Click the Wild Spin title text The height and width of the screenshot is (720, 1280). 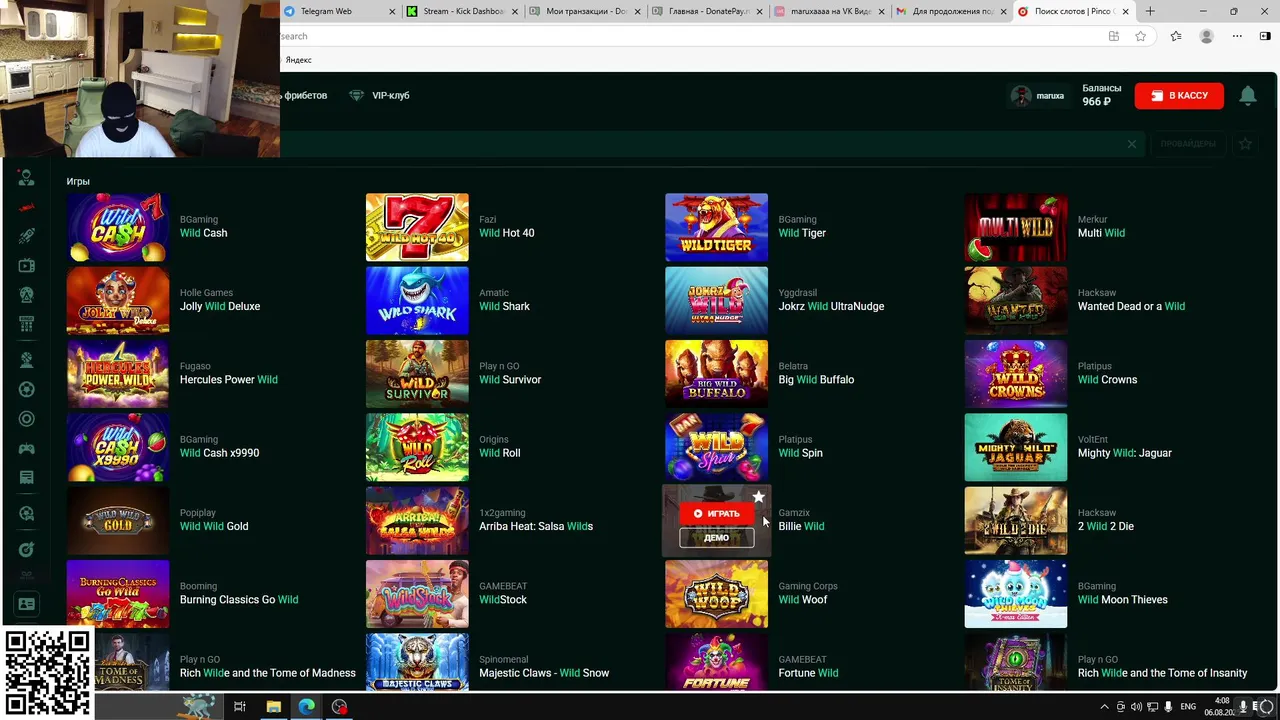coord(800,453)
